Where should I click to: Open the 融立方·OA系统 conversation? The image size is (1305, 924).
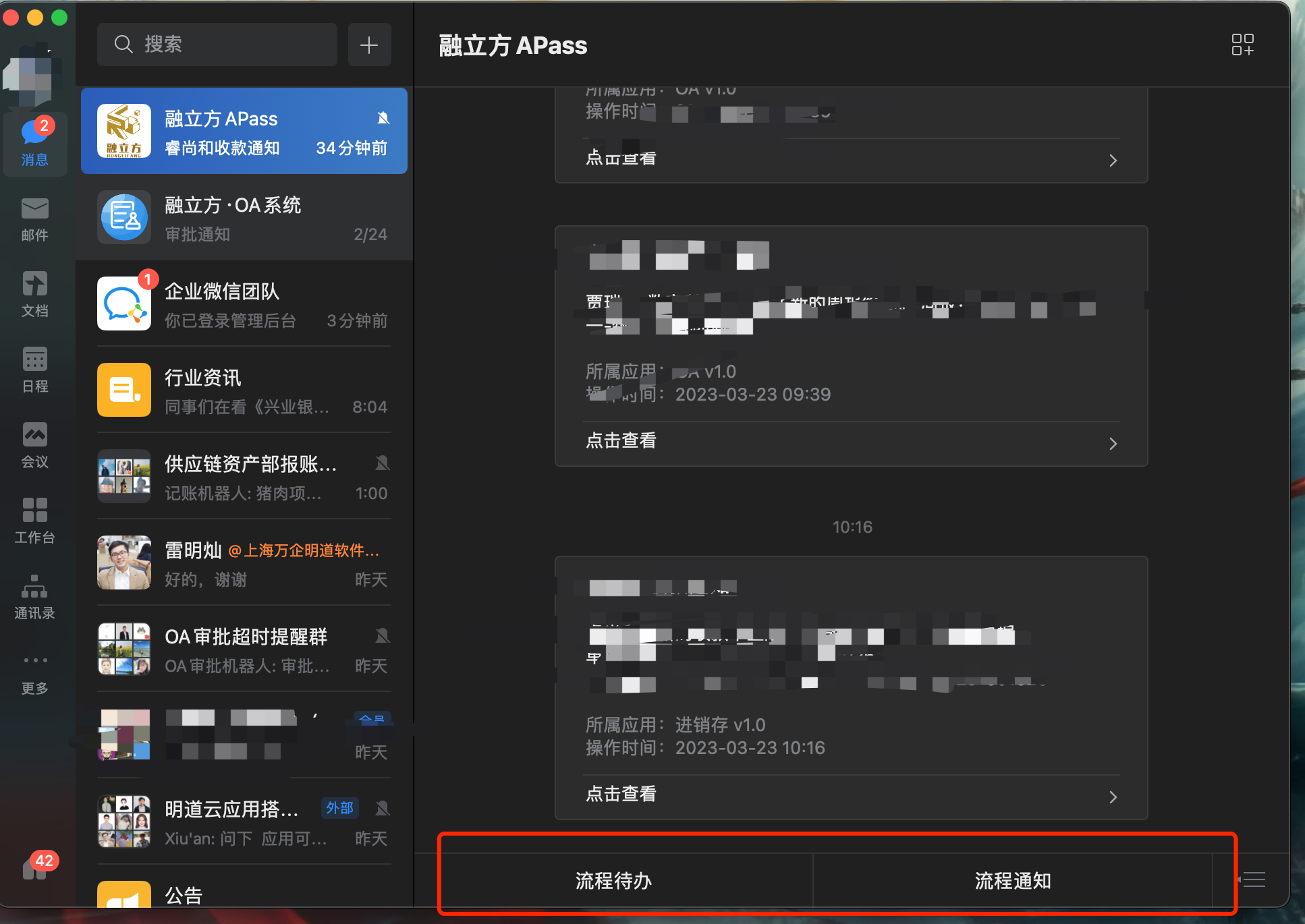pyautogui.click(x=244, y=217)
